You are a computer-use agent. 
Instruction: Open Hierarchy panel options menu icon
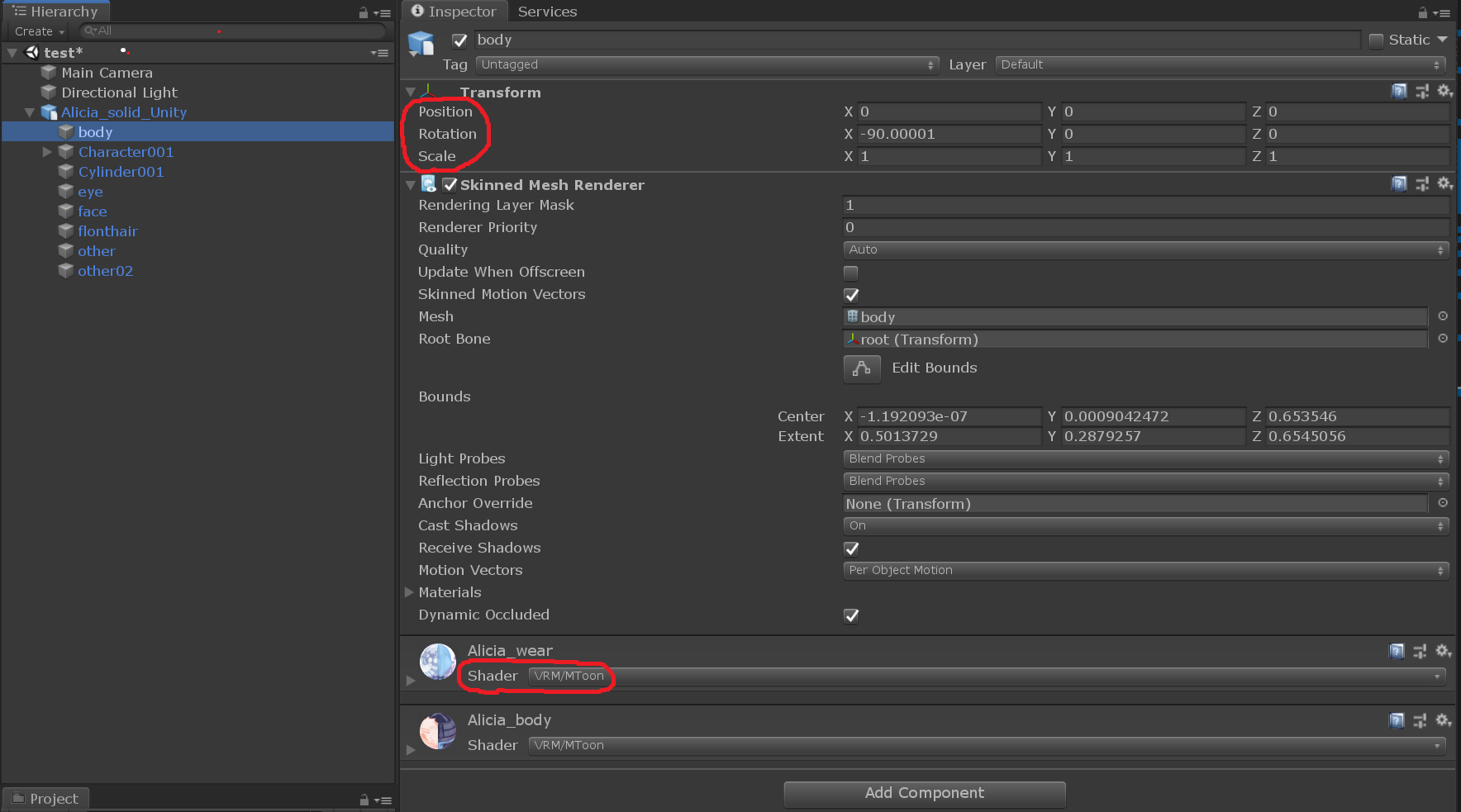click(x=382, y=12)
